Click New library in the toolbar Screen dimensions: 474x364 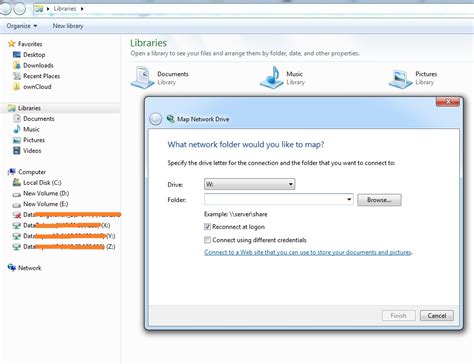(68, 26)
